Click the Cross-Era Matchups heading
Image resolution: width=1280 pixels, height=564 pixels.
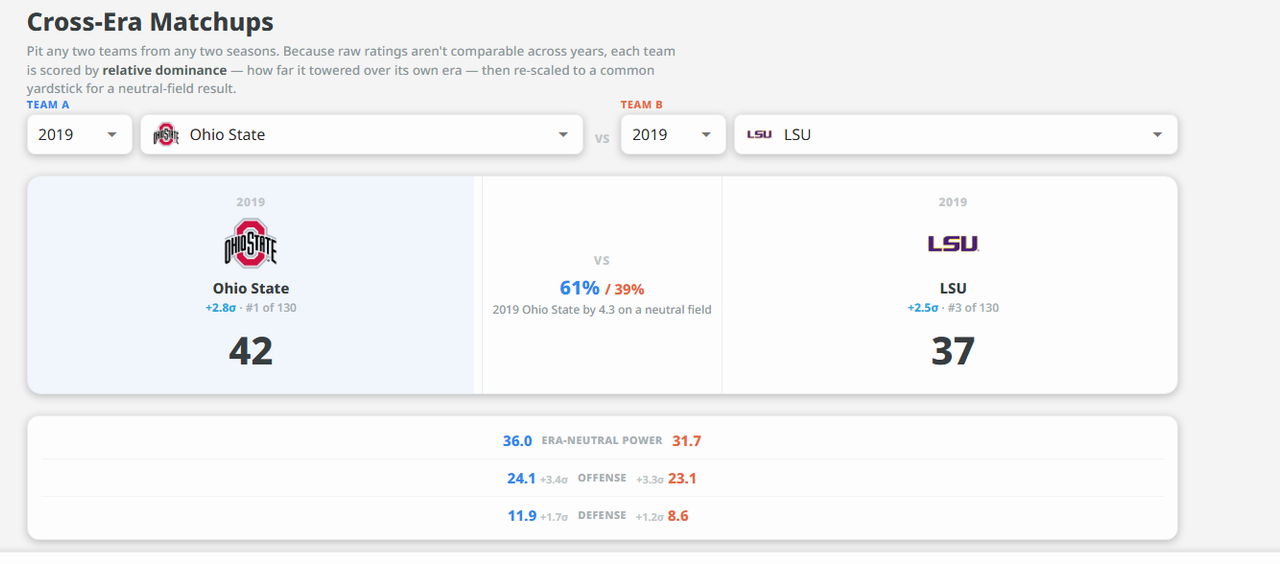click(150, 22)
